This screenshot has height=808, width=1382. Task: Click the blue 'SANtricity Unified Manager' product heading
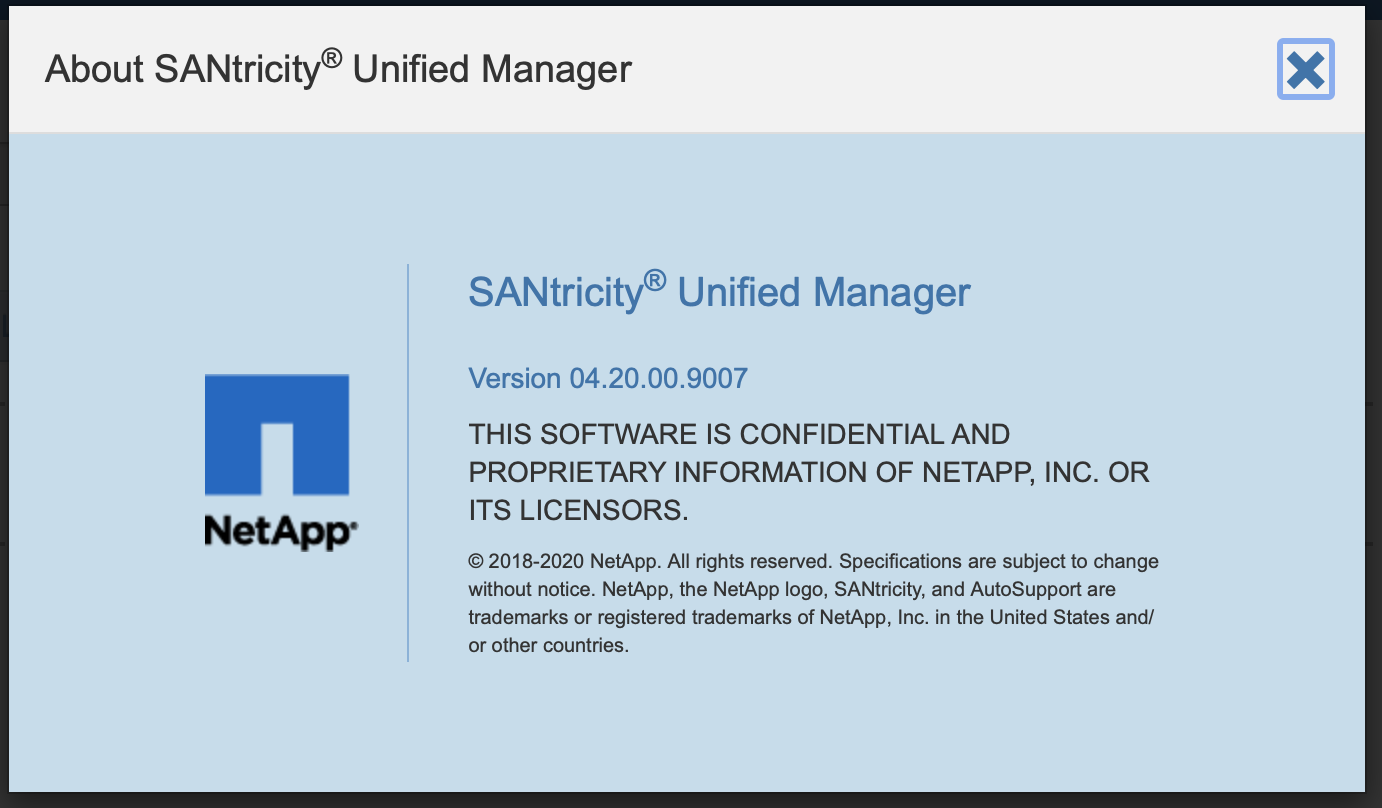coord(719,291)
